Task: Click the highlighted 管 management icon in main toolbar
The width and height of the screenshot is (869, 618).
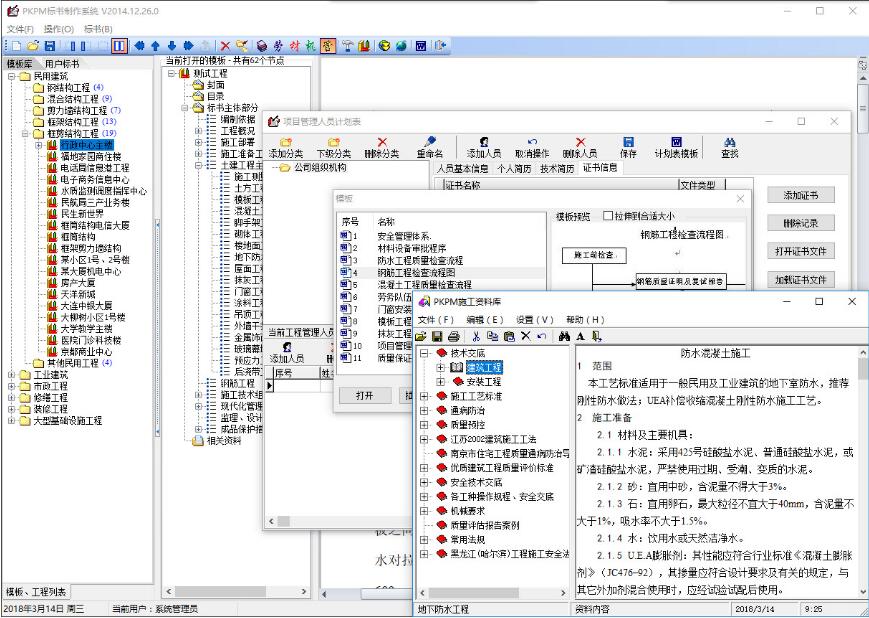Action: pyautogui.click(x=328, y=46)
